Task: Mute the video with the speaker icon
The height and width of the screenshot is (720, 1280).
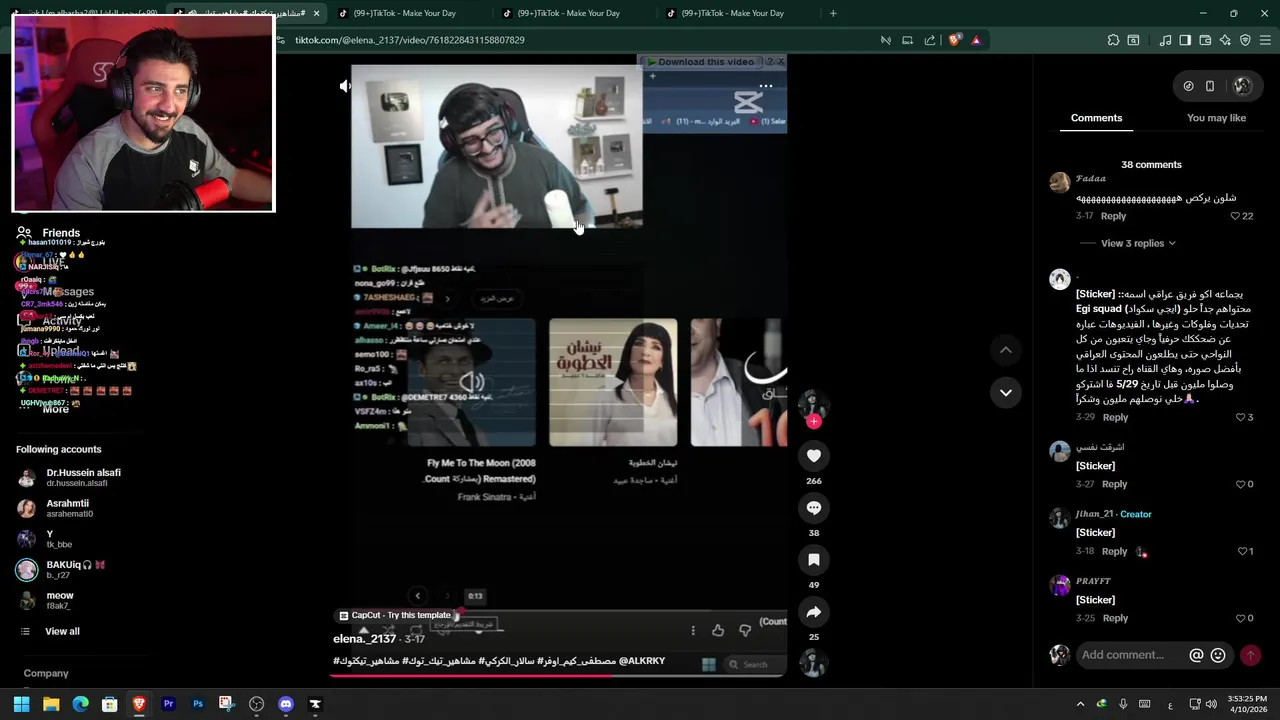Action: [x=345, y=86]
